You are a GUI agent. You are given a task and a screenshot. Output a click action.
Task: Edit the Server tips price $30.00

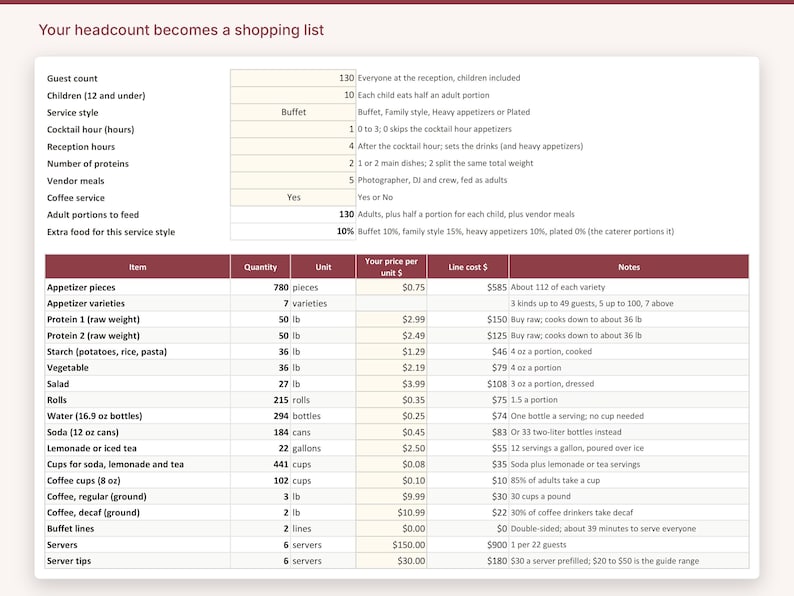(391, 561)
